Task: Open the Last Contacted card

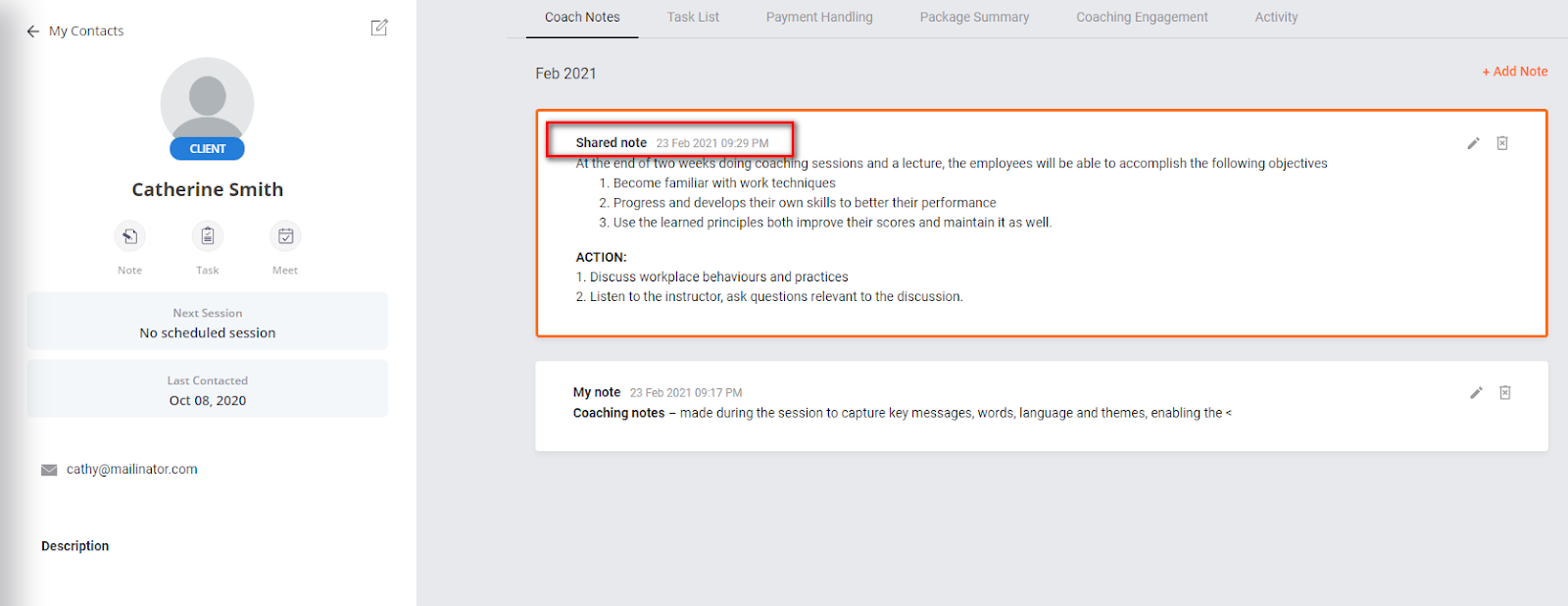Action: tap(208, 389)
